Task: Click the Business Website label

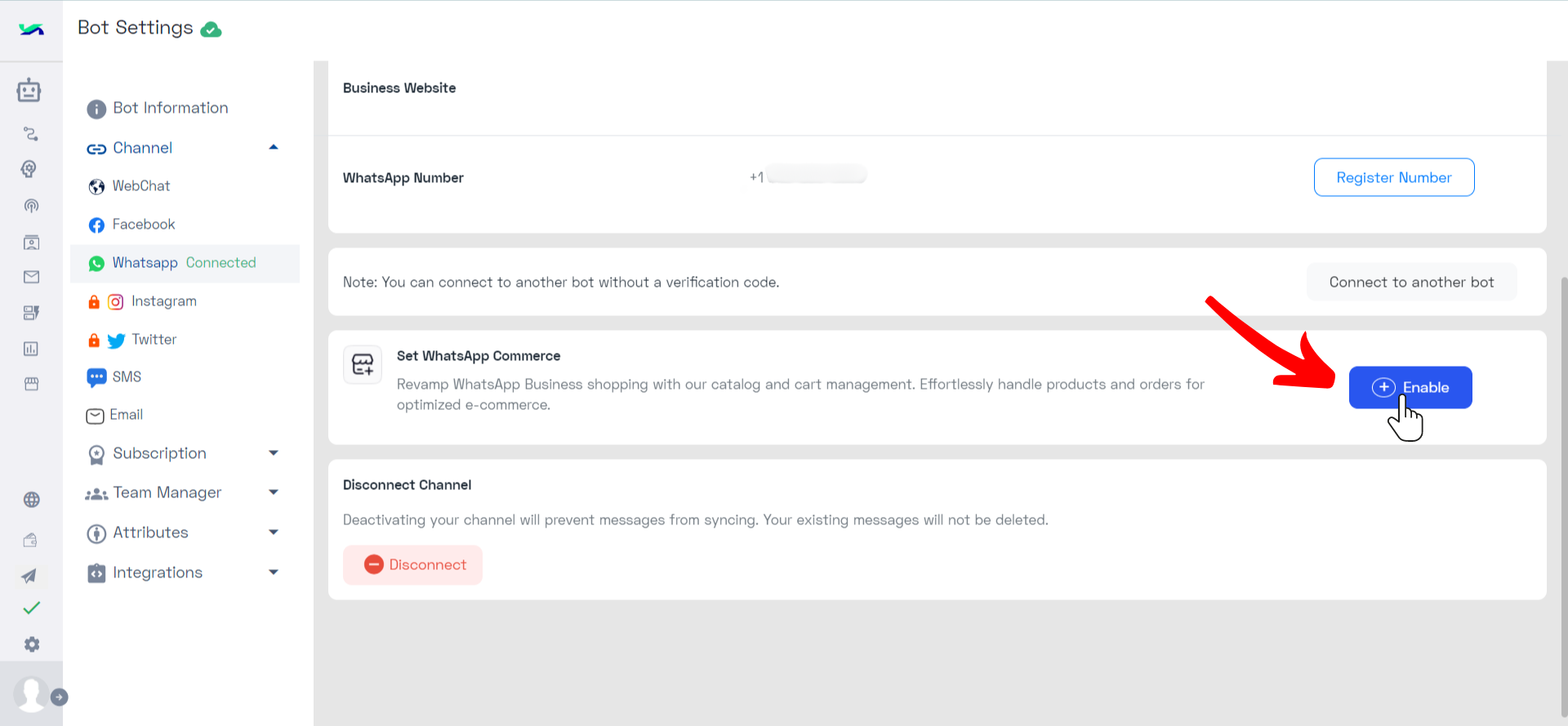Action: point(399,88)
